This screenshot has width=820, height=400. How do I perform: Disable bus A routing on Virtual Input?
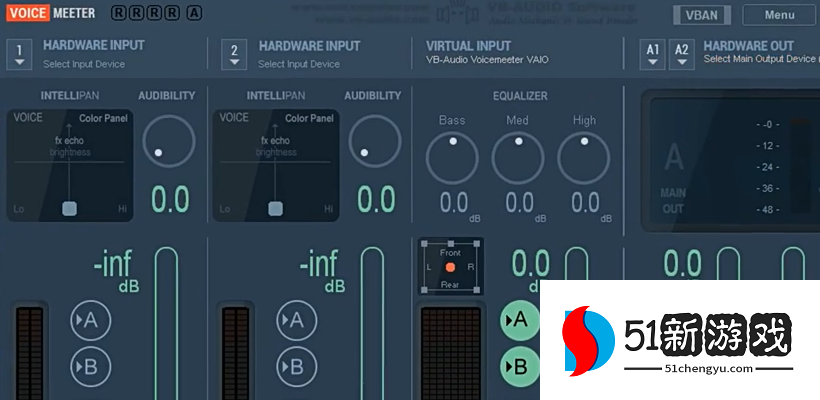(518, 321)
